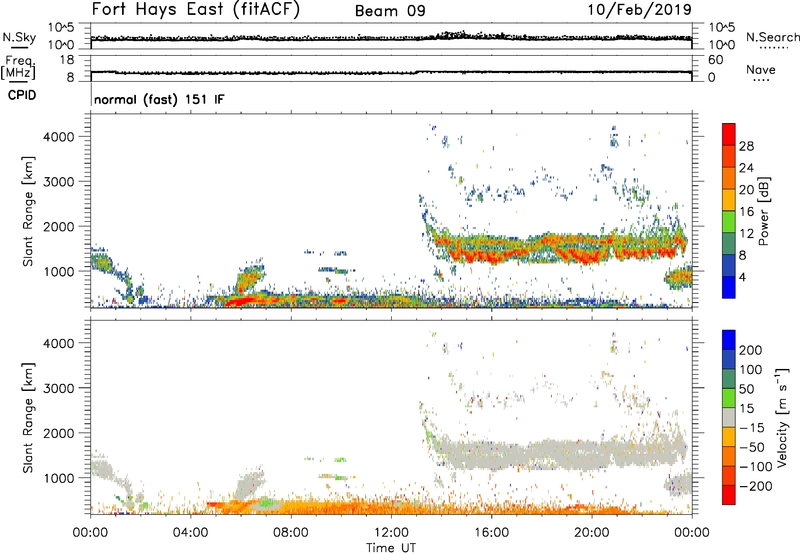Click the '-15' value on velocity color bar
800x554 pixels.
pos(751,428)
